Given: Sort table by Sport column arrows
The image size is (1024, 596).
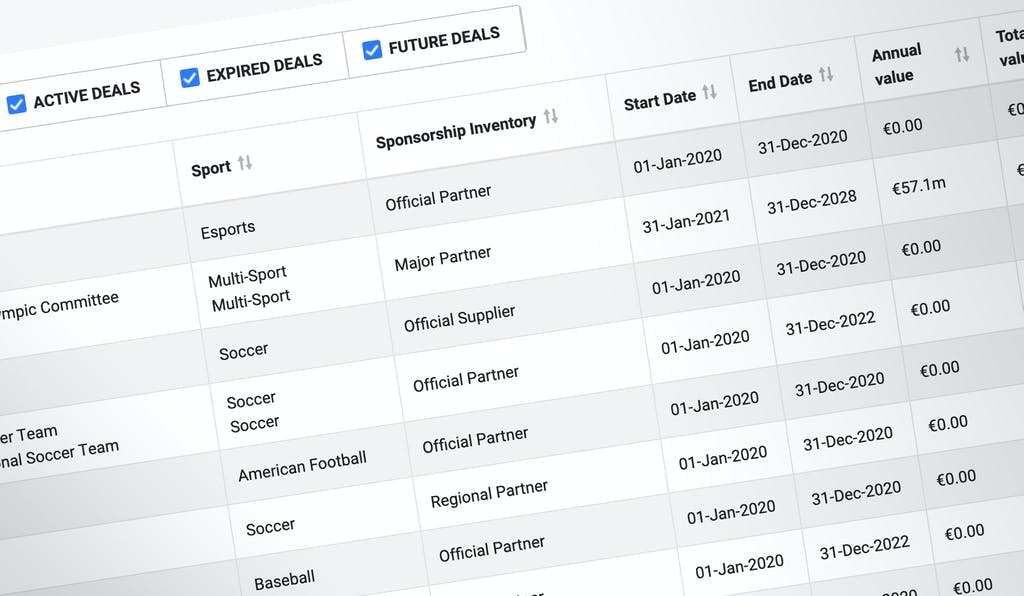Looking at the screenshot, I should click(244, 163).
